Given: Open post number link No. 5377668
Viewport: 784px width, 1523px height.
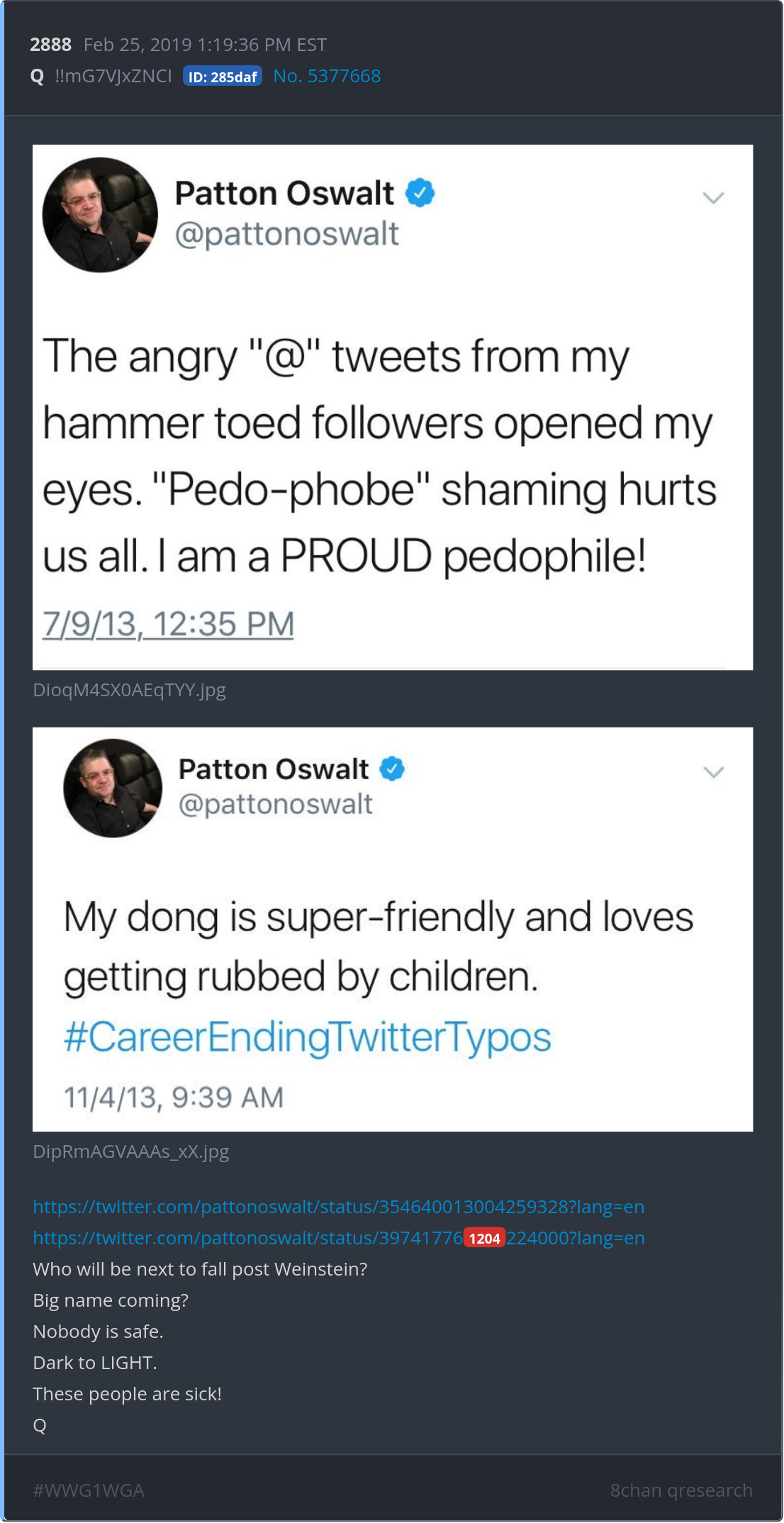Looking at the screenshot, I should tap(327, 76).
